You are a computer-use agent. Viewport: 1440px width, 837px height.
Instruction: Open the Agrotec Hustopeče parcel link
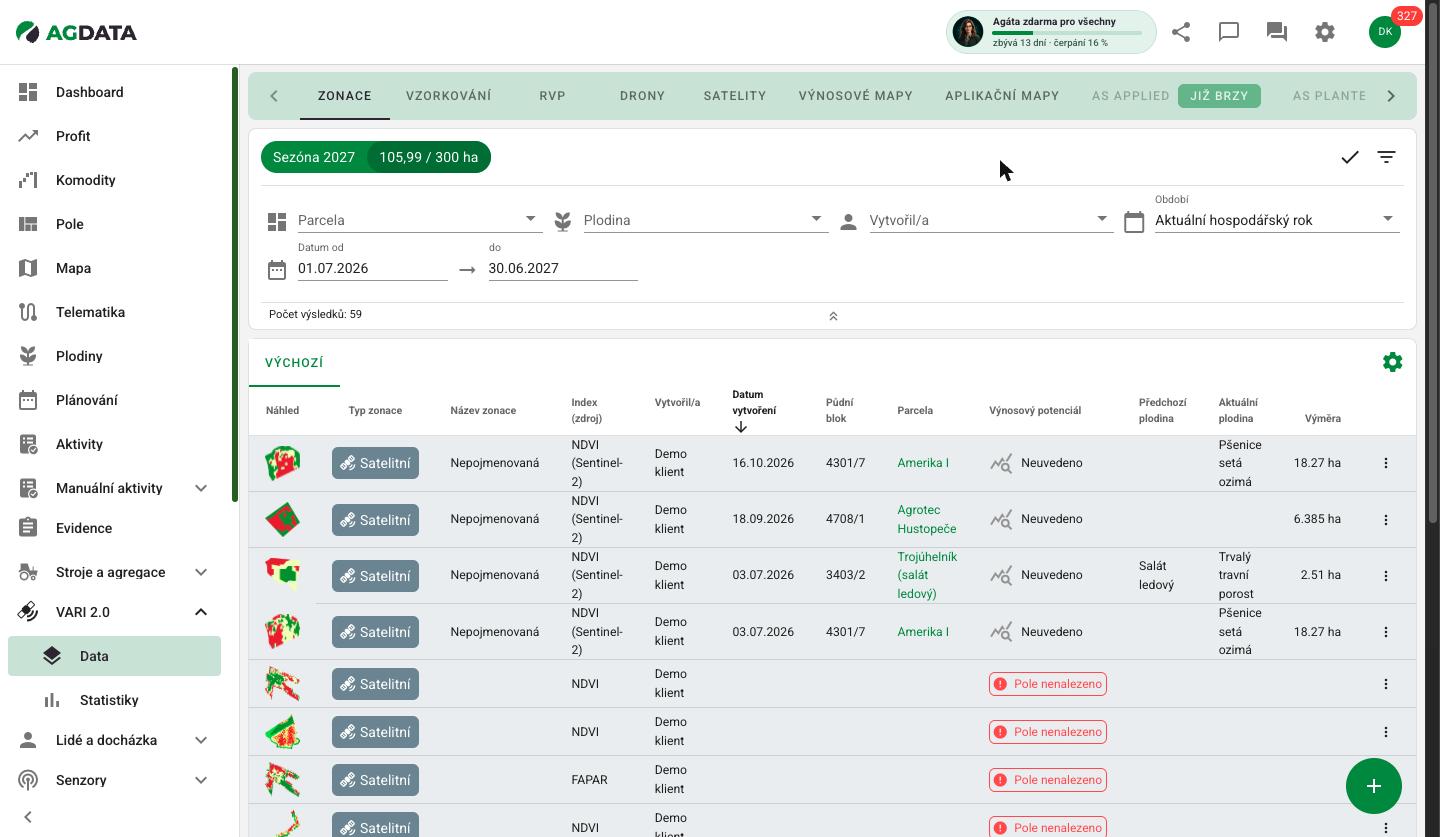927,519
